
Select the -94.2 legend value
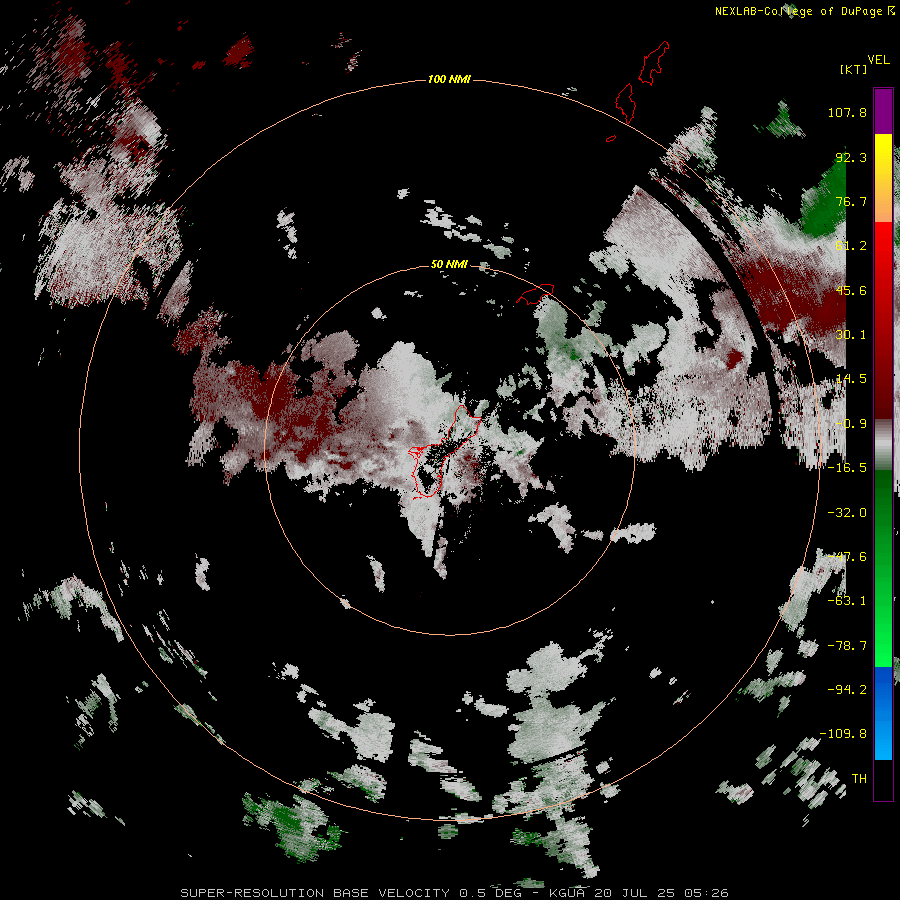pyautogui.click(x=847, y=690)
